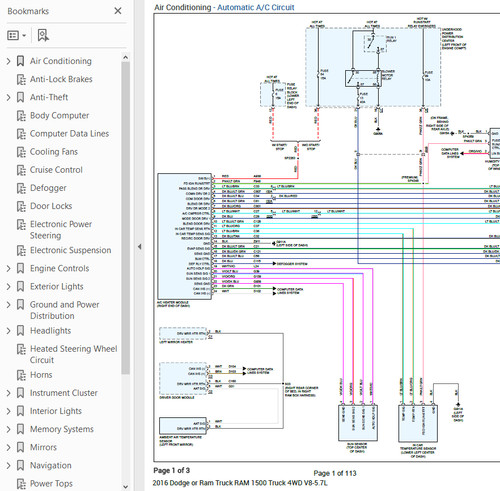Expand the Interior Lights bookmark
This screenshot has height=491, width=500.
[9, 411]
